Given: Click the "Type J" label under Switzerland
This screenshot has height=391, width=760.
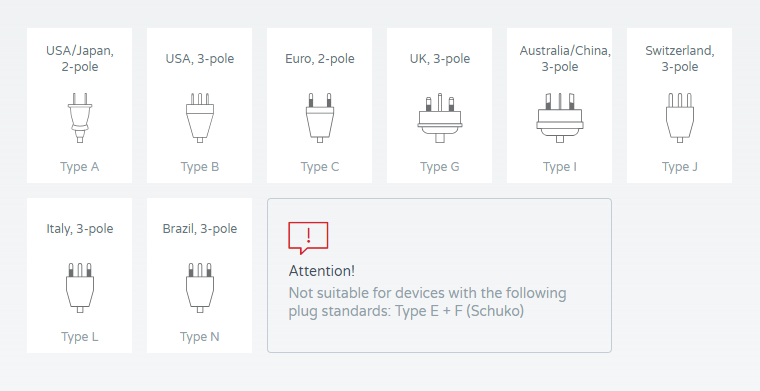Looking at the screenshot, I should (x=680, y=167).
